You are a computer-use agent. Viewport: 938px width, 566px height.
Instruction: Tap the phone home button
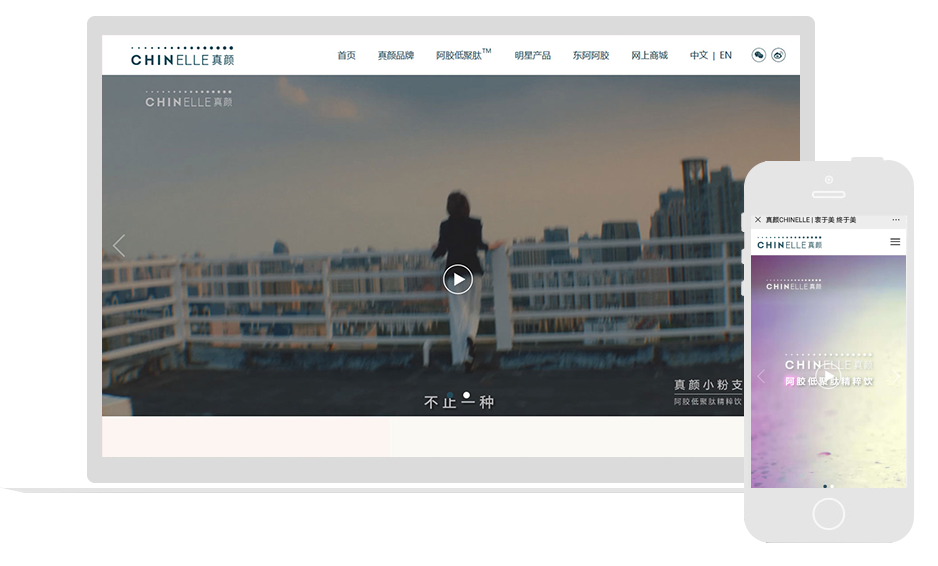[829, 513]
